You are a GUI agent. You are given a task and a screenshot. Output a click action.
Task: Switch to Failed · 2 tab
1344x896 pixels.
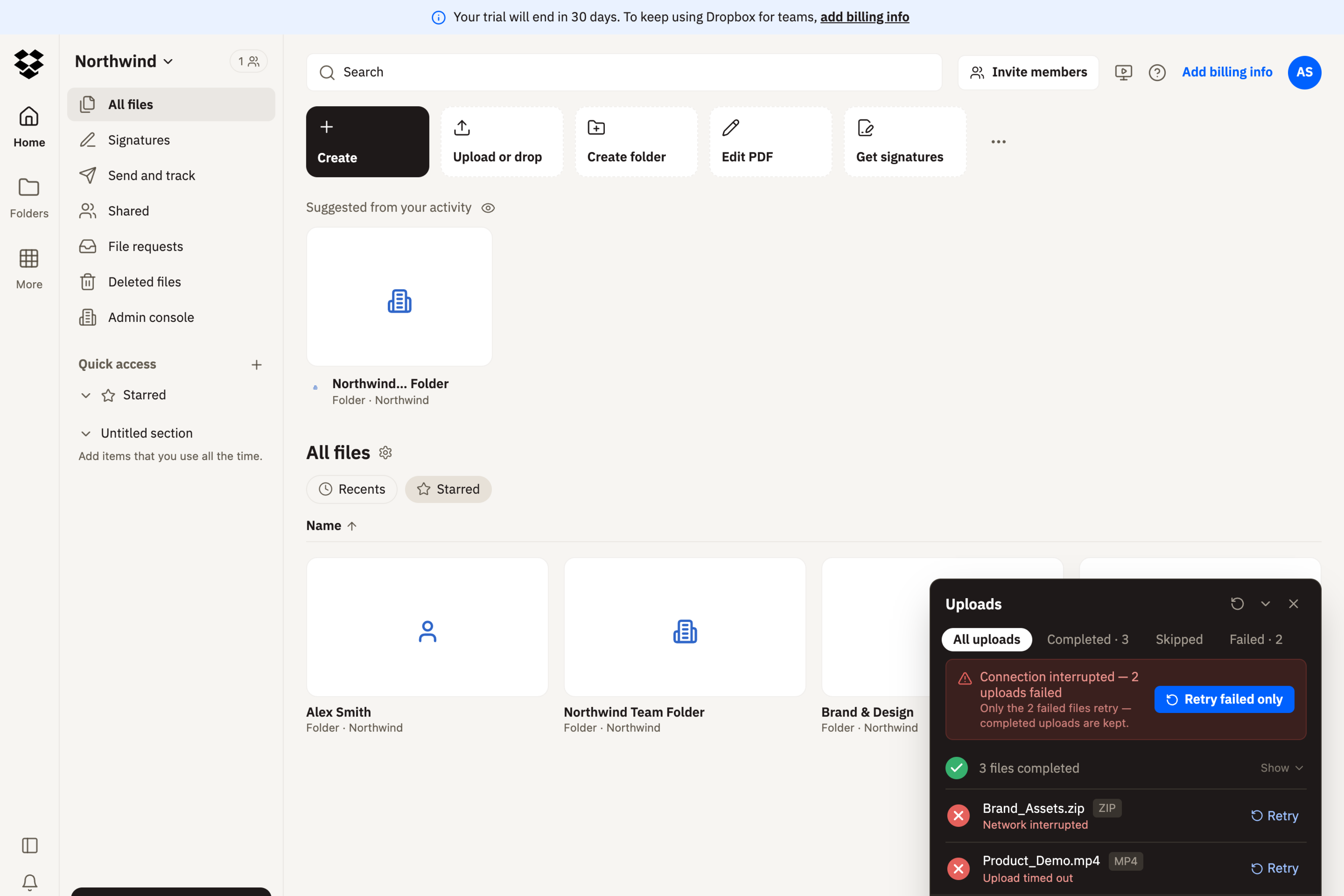1256,639
